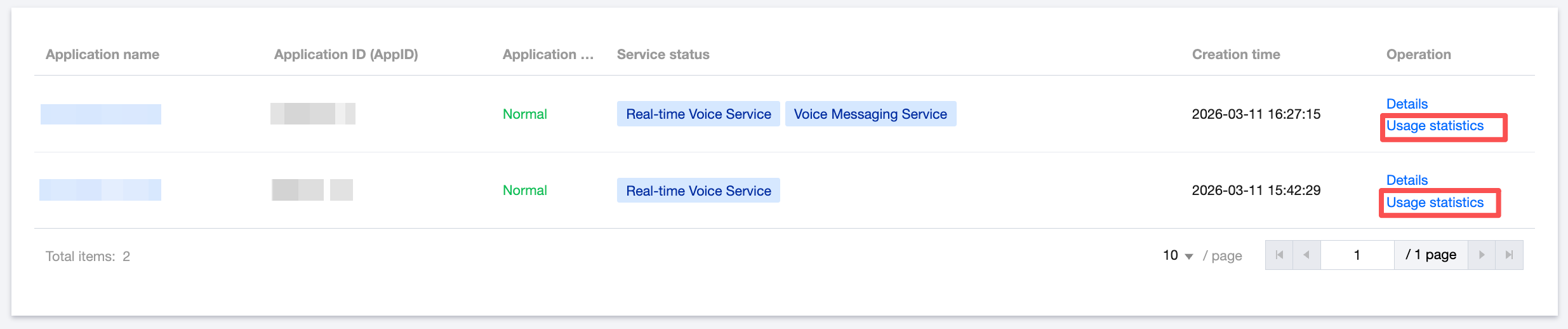Open the items-per-page dropdown showing 10
The height and width of the screenshot is (329, 1568).
(1178, 255)
